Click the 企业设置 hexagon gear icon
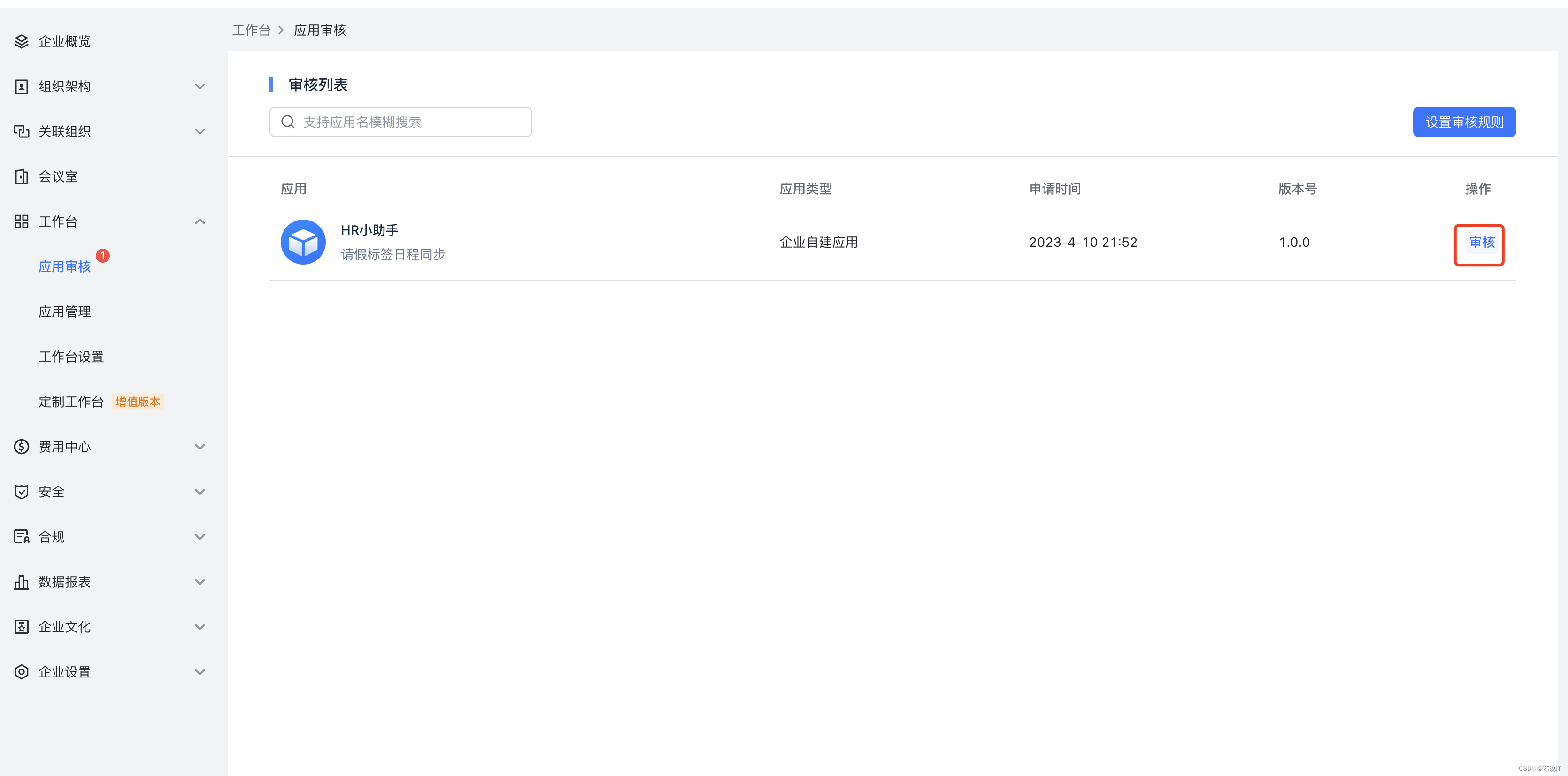This screenshot has width=1568, height=776. (21, 671)
